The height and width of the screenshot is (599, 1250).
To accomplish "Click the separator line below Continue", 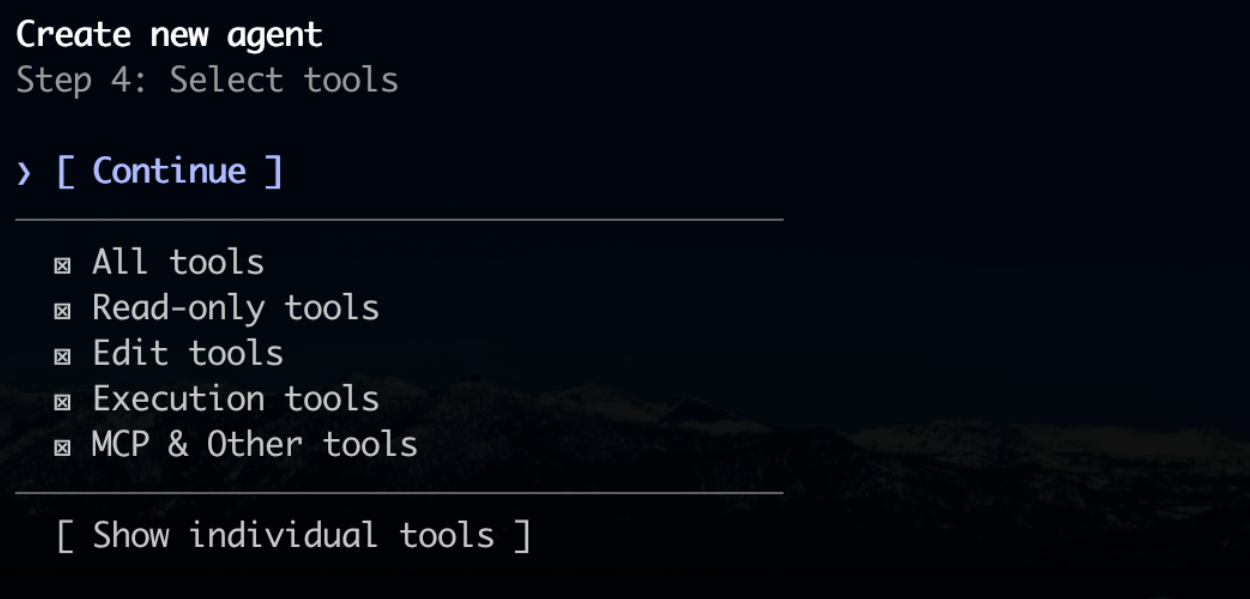I will (x=399, y=219).
